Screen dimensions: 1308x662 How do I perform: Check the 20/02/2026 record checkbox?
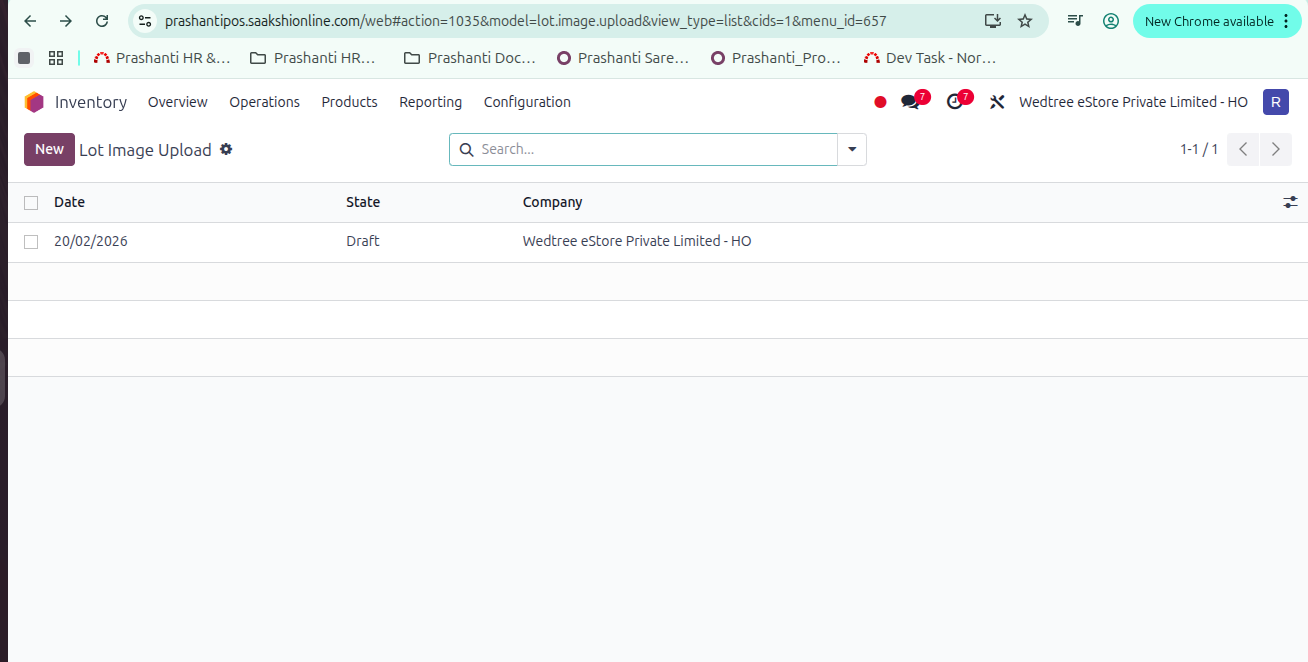(31, 242)
